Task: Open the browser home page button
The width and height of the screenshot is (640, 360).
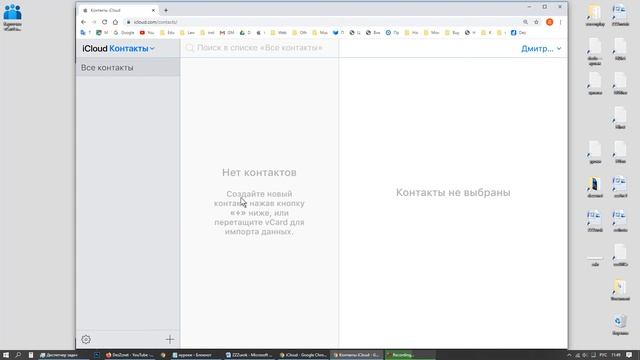Action: pos(116,22)
